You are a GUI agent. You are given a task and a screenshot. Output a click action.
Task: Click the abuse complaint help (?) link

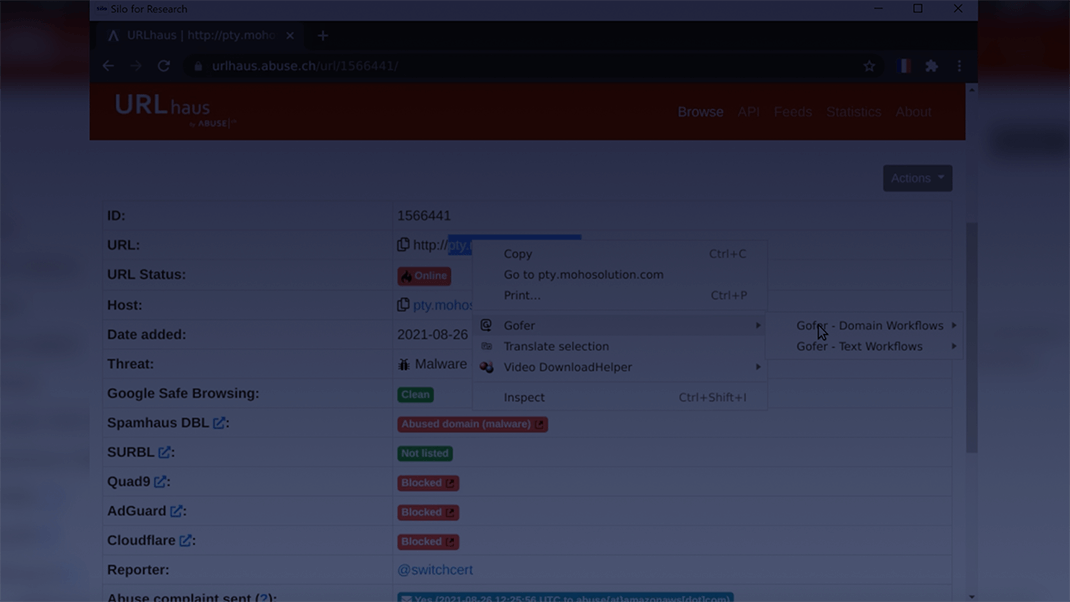pos(263,598)
